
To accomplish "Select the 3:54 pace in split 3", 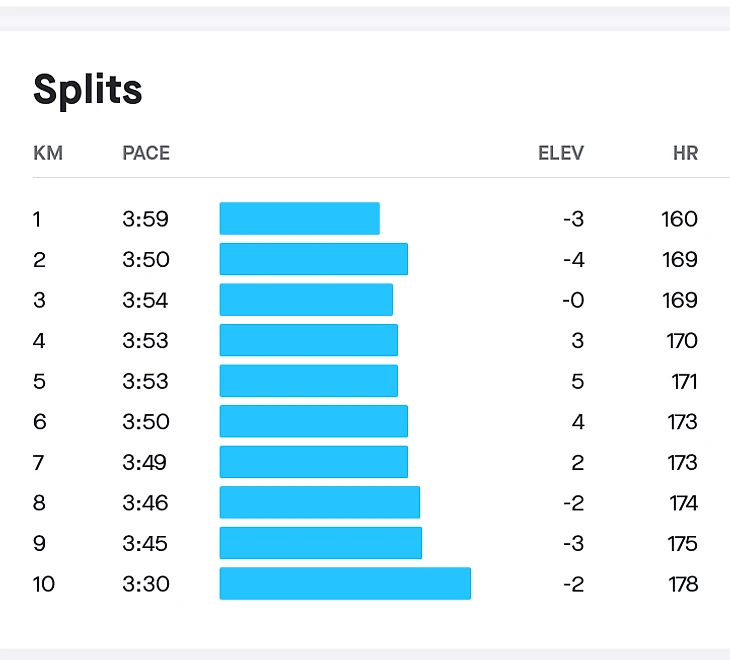I will pyautogui.click(x=146, y=300).
